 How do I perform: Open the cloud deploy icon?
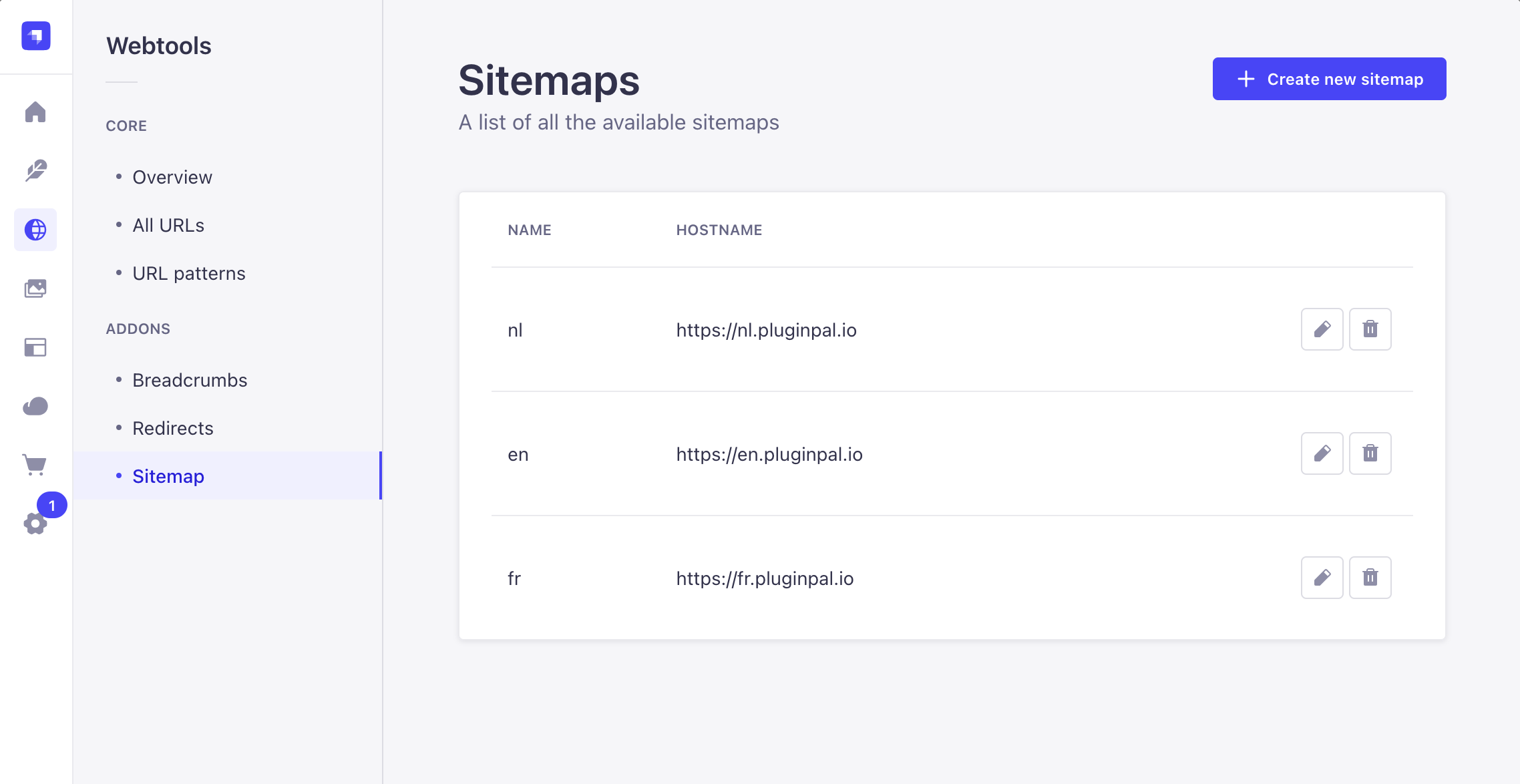(x=35, y=406)
